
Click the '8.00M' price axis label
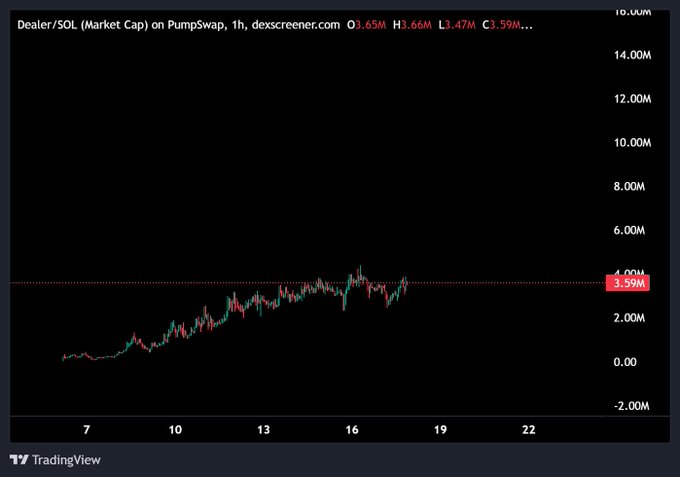click(x=629, y=186)
